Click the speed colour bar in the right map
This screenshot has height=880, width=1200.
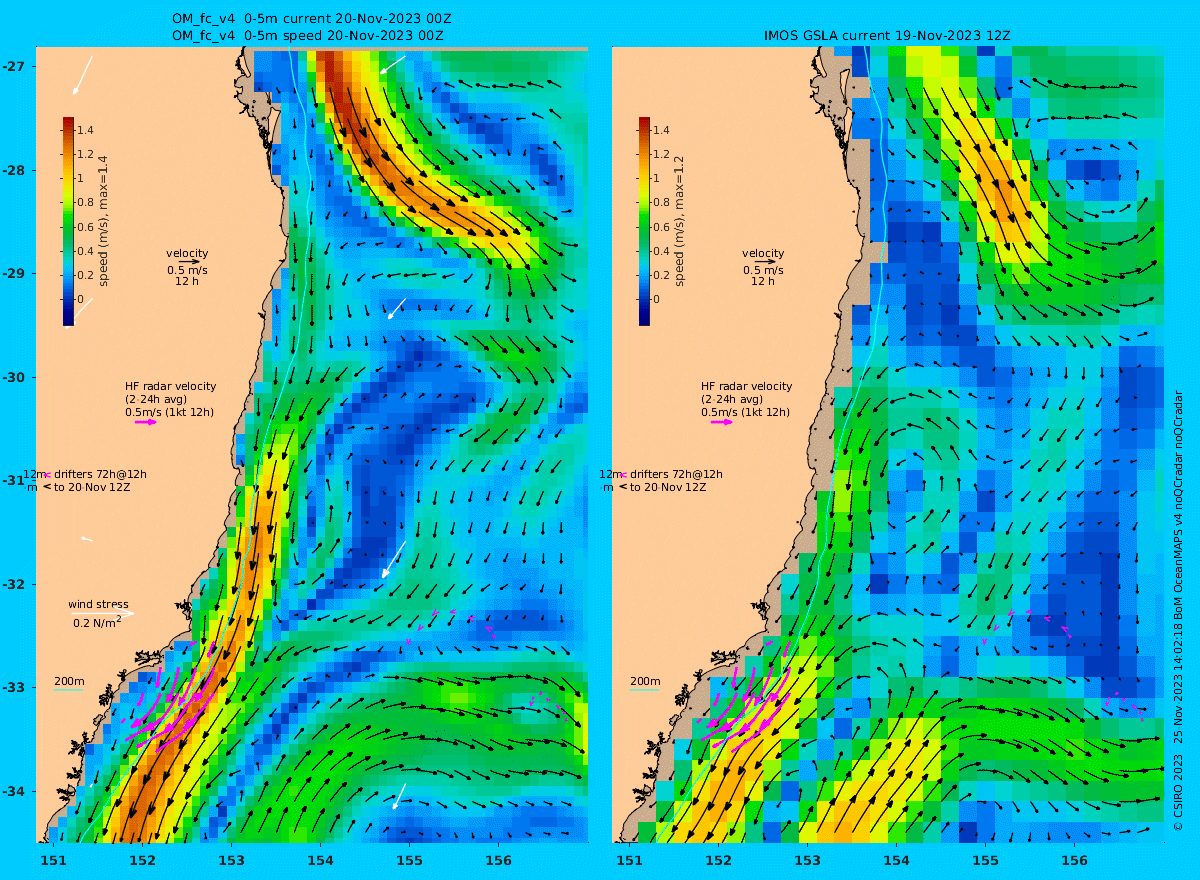click(x=645, y=221)
